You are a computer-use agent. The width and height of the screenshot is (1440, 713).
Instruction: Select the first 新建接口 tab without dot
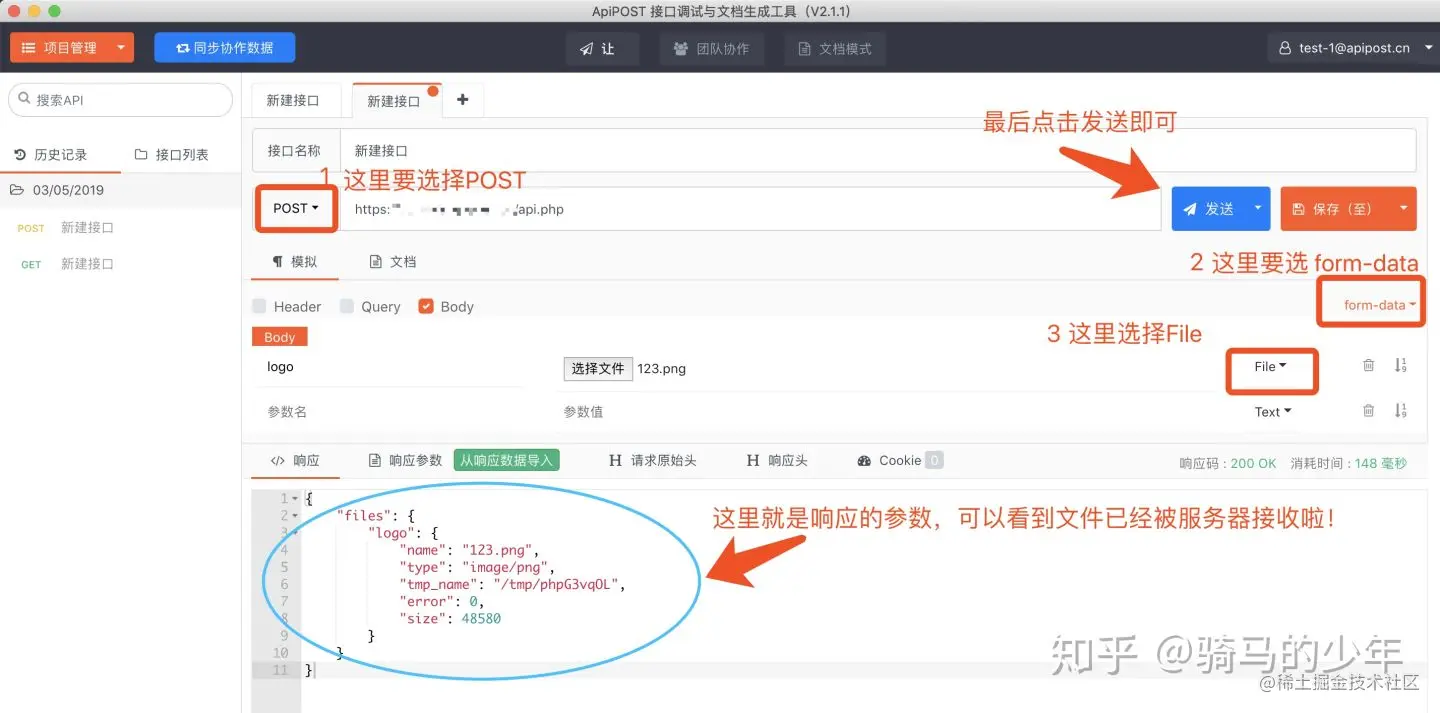(293, 101)
